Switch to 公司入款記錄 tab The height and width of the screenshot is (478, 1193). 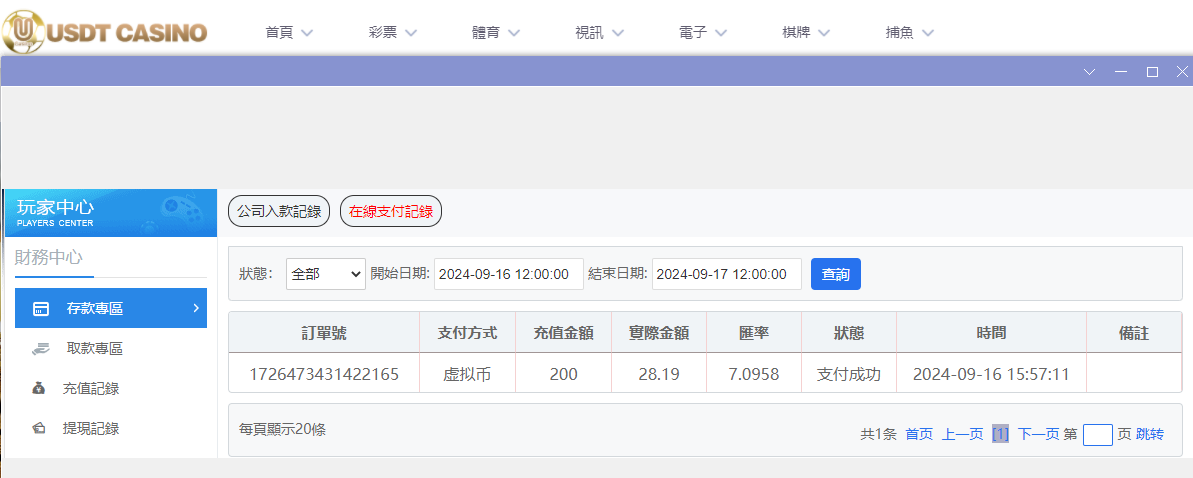[x=279, y=211]
